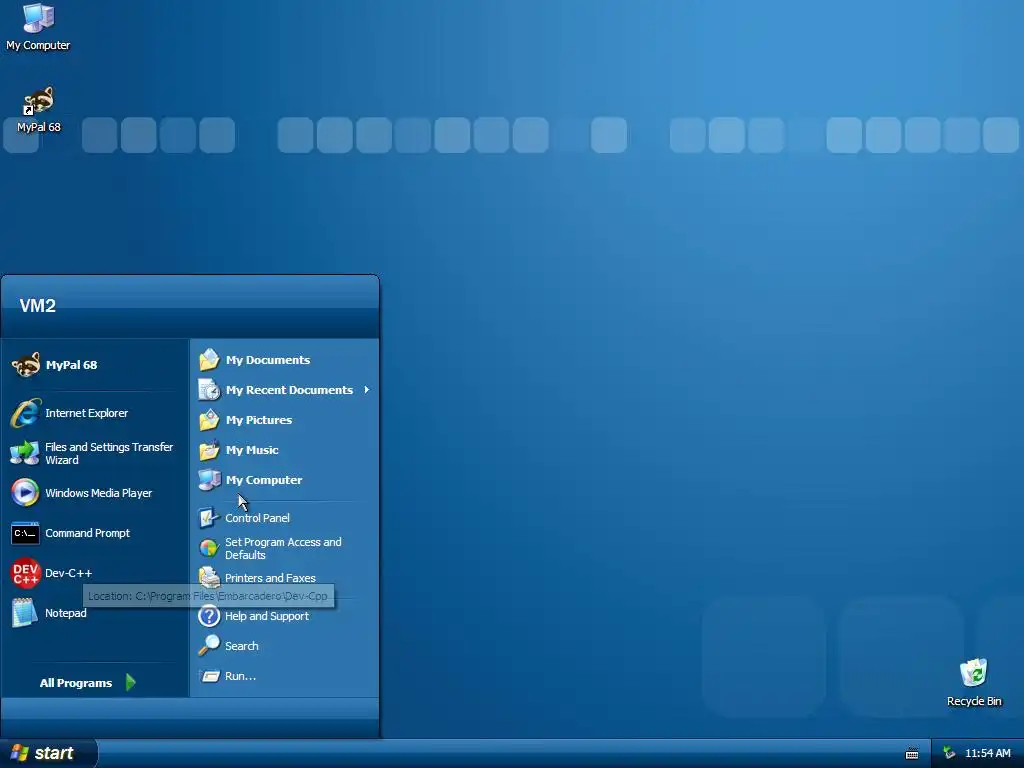Open All Programs menu label
Viewport: 1024px width, 768px height.
click(76, 683)
